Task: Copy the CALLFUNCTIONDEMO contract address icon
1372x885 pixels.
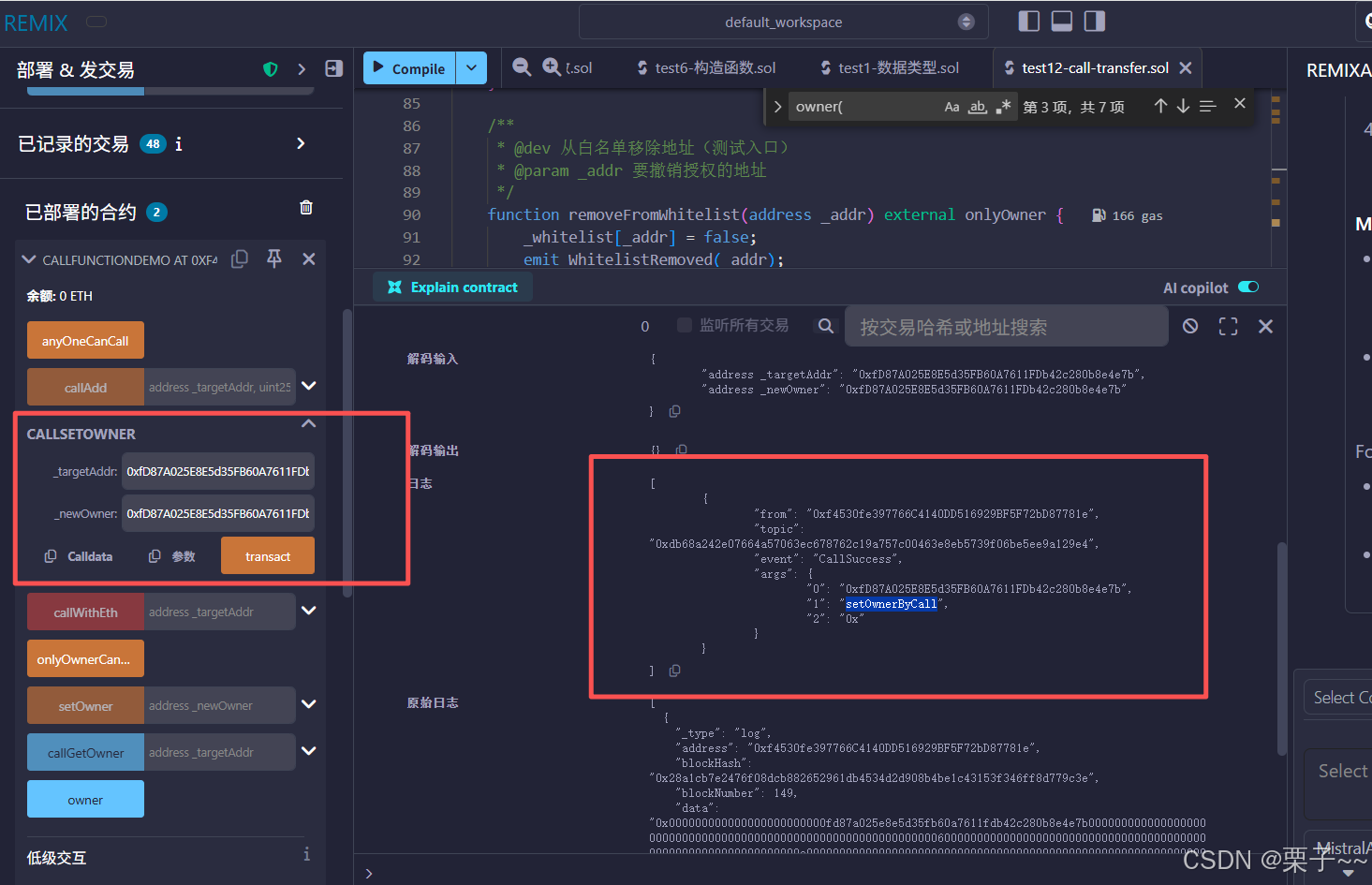Action: pos(239,259)
